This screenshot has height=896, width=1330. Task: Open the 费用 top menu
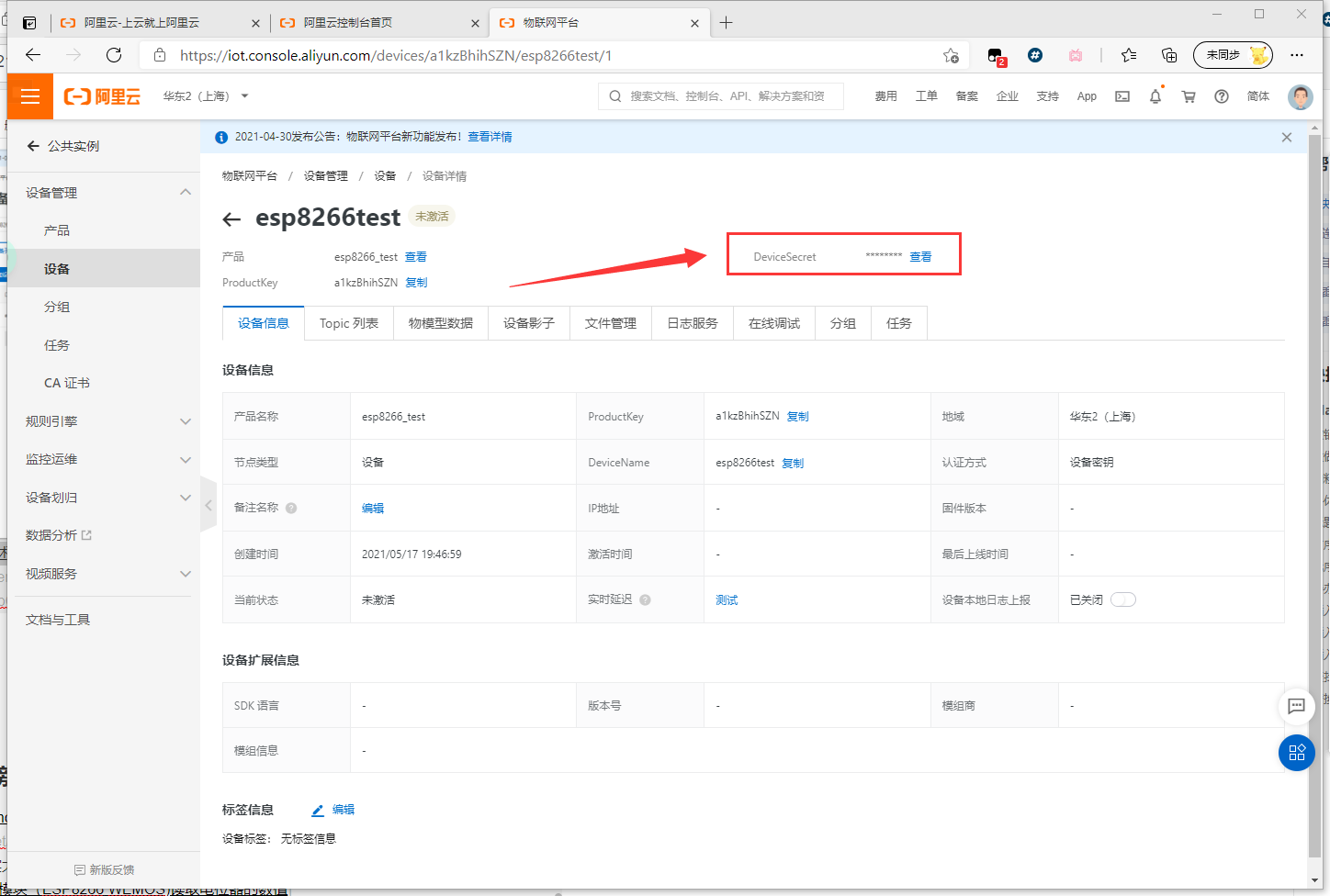pyautogui.click(x=885, y=96)
